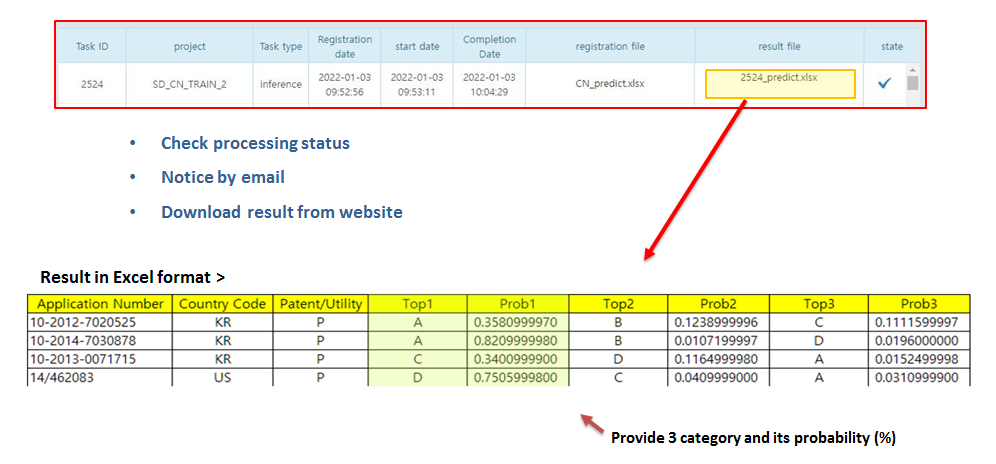Click Prob3 value 0.0152499998
Viewport: 996px width, 464px height.
tap(919, 359)
